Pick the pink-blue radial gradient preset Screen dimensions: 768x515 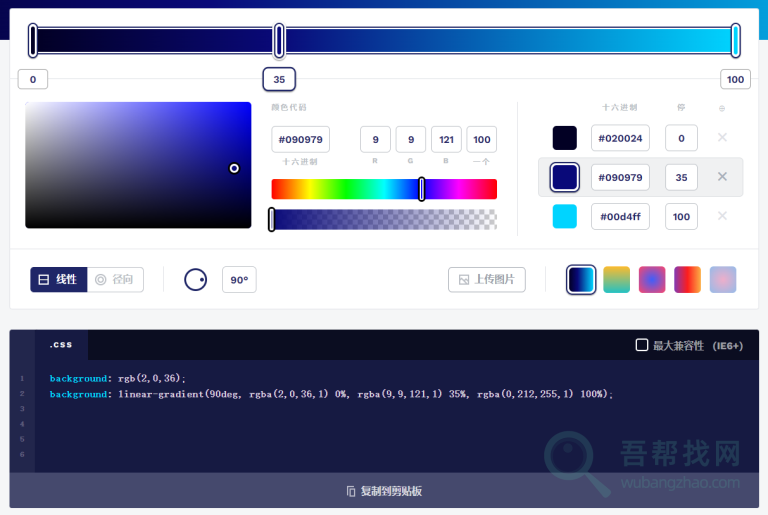(x=652, y=280)
